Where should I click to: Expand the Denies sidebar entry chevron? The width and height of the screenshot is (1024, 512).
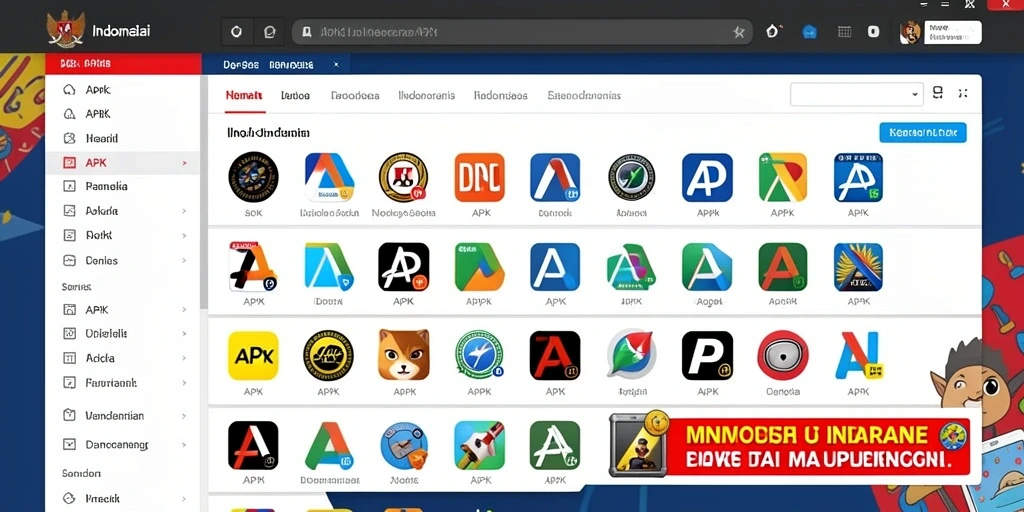click(184, 260)
